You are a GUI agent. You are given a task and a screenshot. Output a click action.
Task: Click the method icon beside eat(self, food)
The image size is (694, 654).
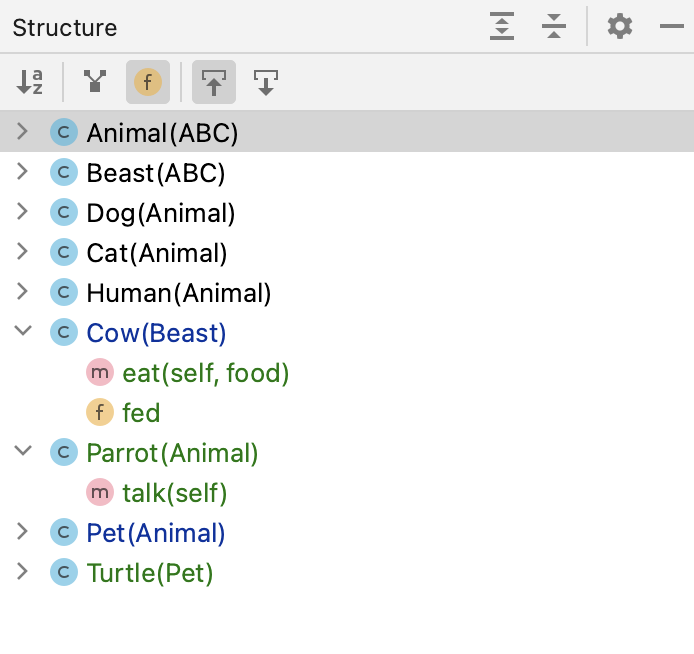[100, 372]
